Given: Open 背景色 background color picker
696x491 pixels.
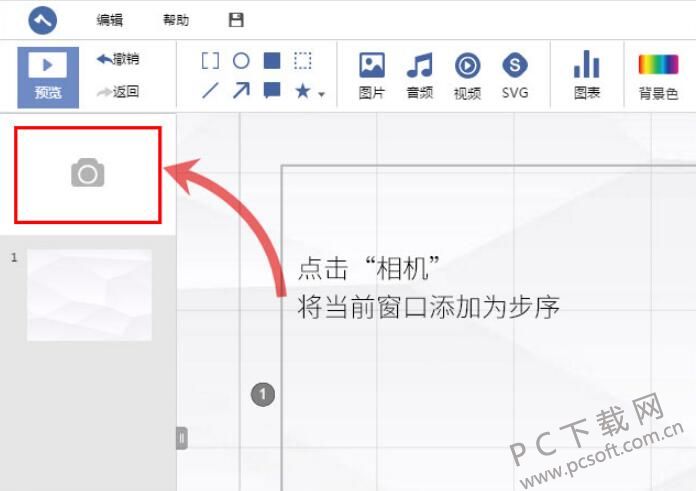Looking at the screenshot, I should click(658, 76).
